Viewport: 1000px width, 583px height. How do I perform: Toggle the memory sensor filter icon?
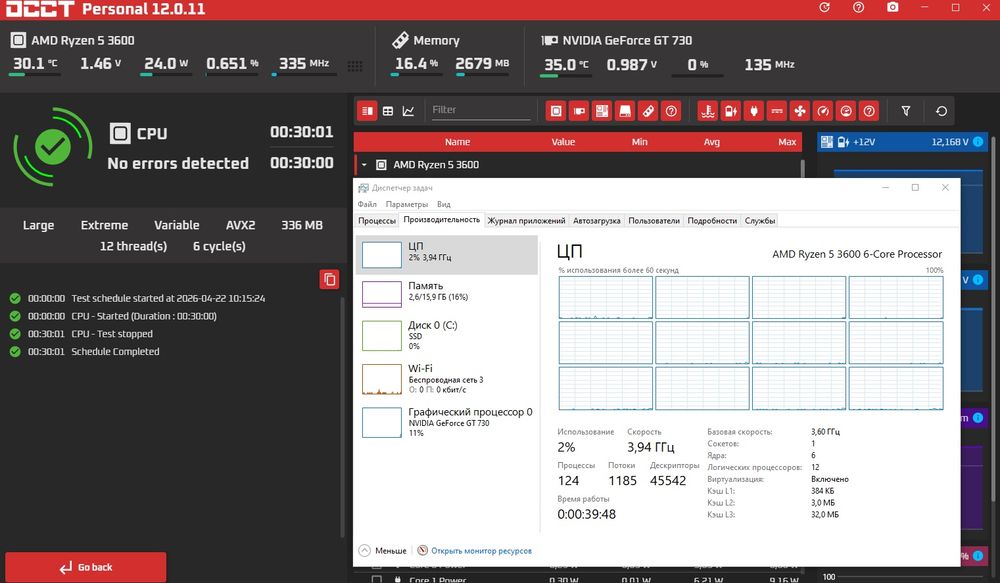pyautogui.click(x=648, y=111)
